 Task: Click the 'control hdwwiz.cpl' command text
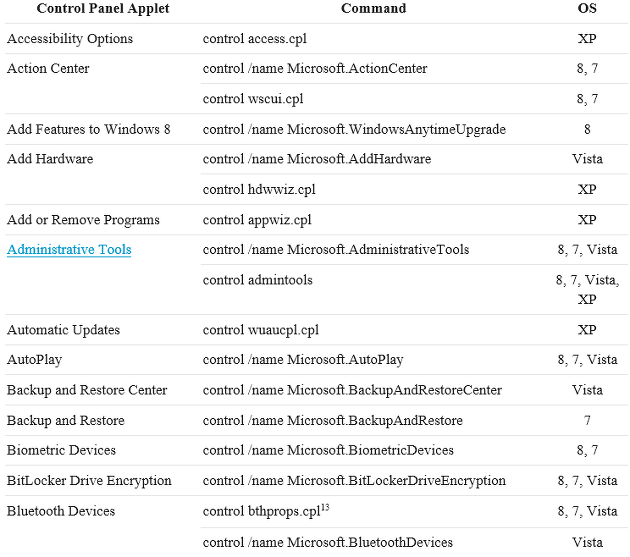[x=259, y=190]
